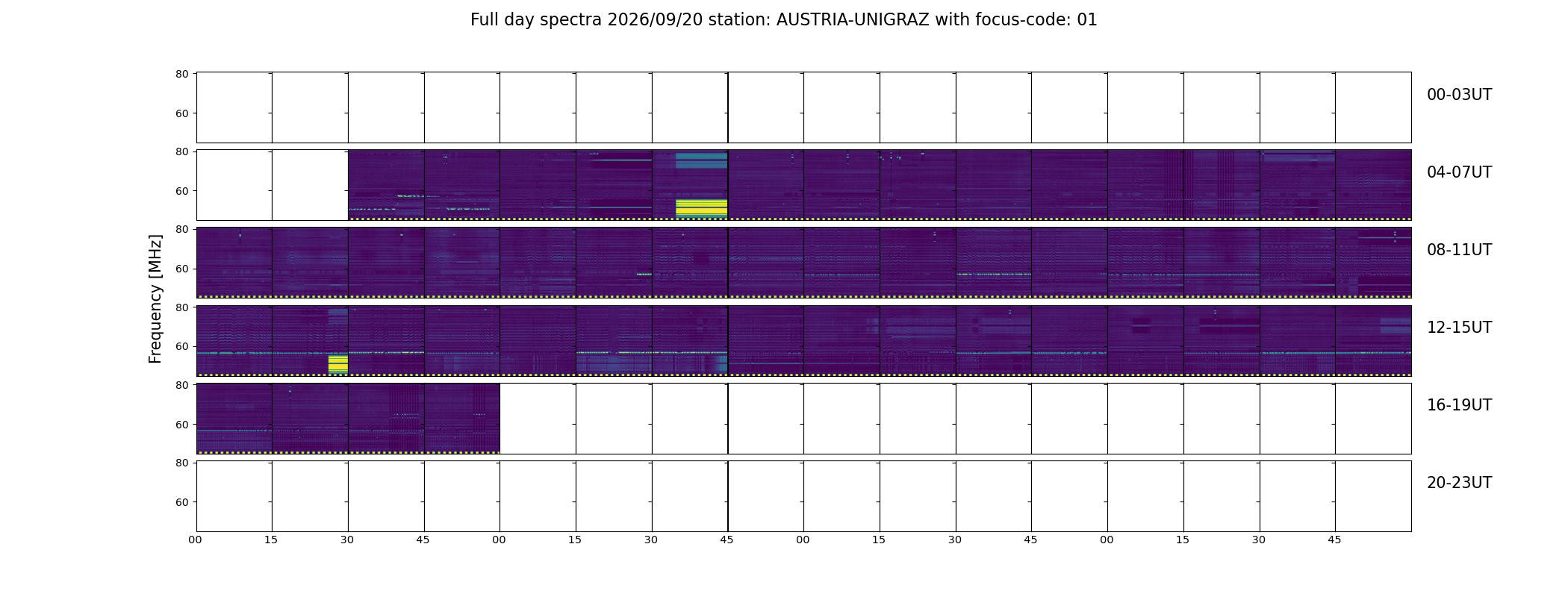Click the first spectrogram panel in 16-19UT row

click(x=234, y=418)
